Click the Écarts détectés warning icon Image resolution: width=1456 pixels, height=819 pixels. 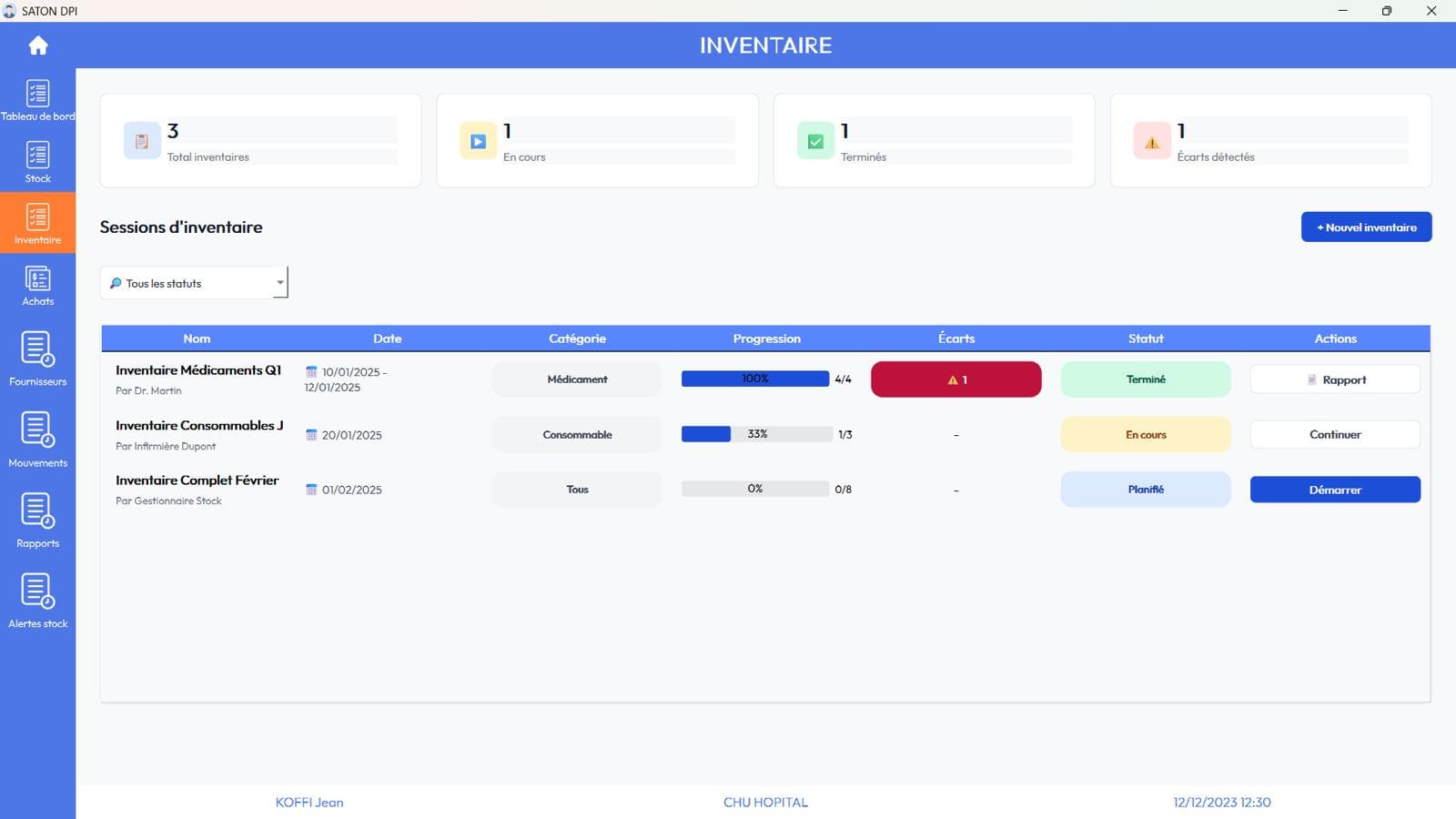point(1152,141)
